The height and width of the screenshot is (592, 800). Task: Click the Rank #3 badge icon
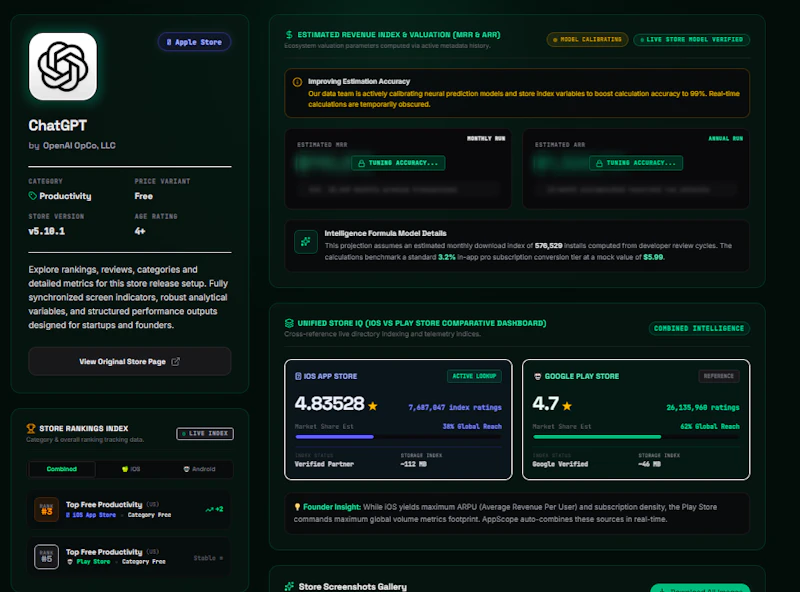tap(46, 509)
